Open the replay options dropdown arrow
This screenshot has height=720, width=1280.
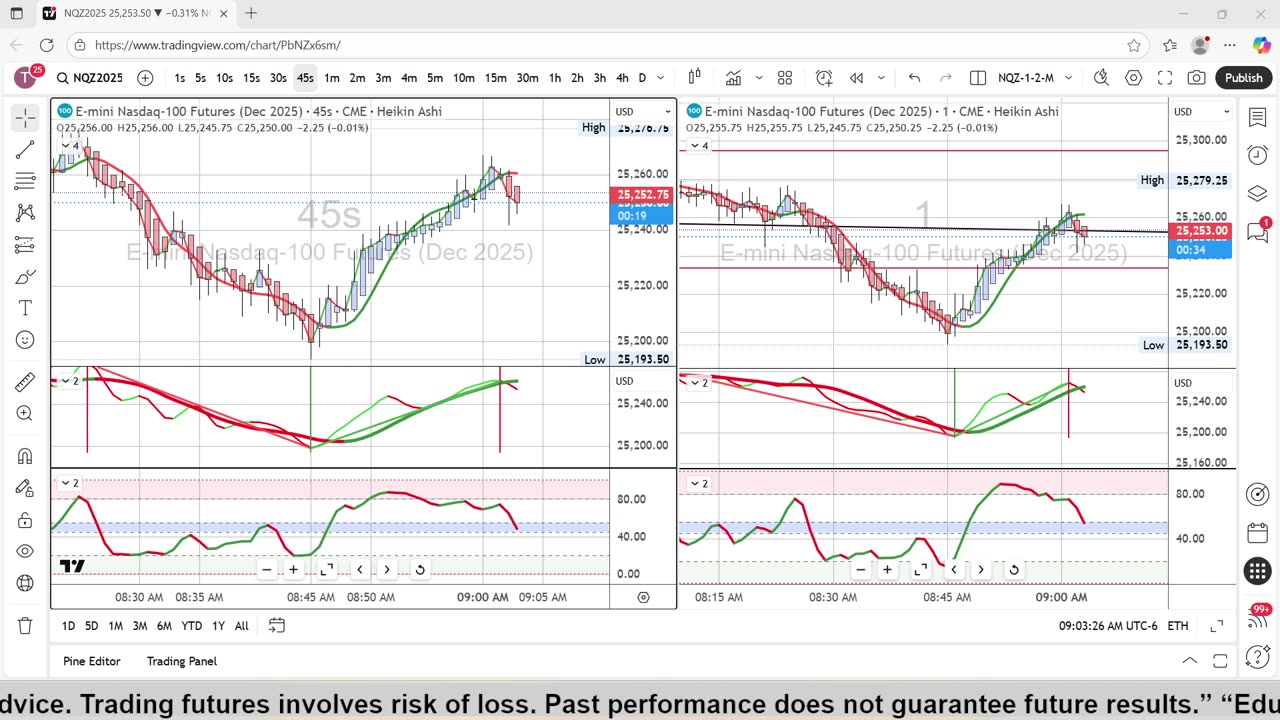(881, 78)
